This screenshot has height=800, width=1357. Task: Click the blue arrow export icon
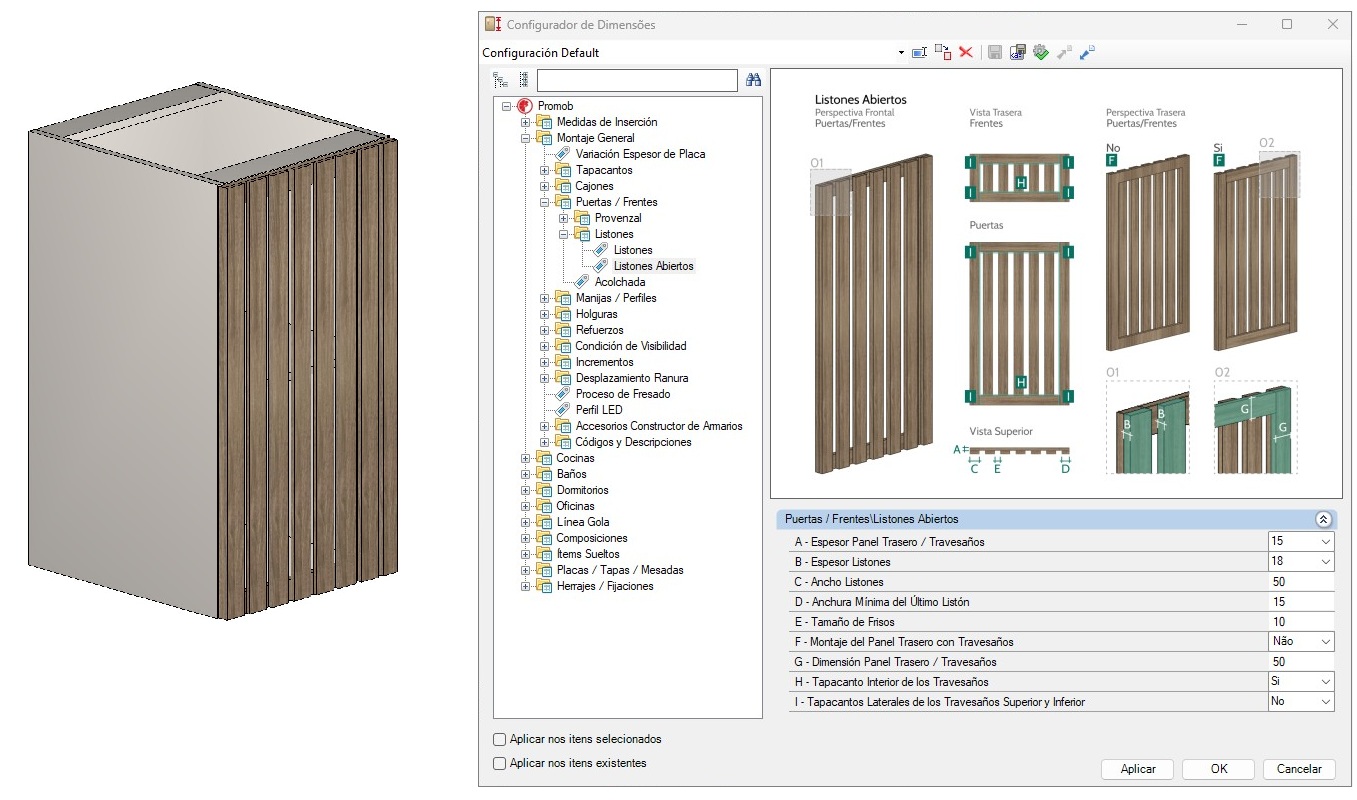(x=1087, y=52)
